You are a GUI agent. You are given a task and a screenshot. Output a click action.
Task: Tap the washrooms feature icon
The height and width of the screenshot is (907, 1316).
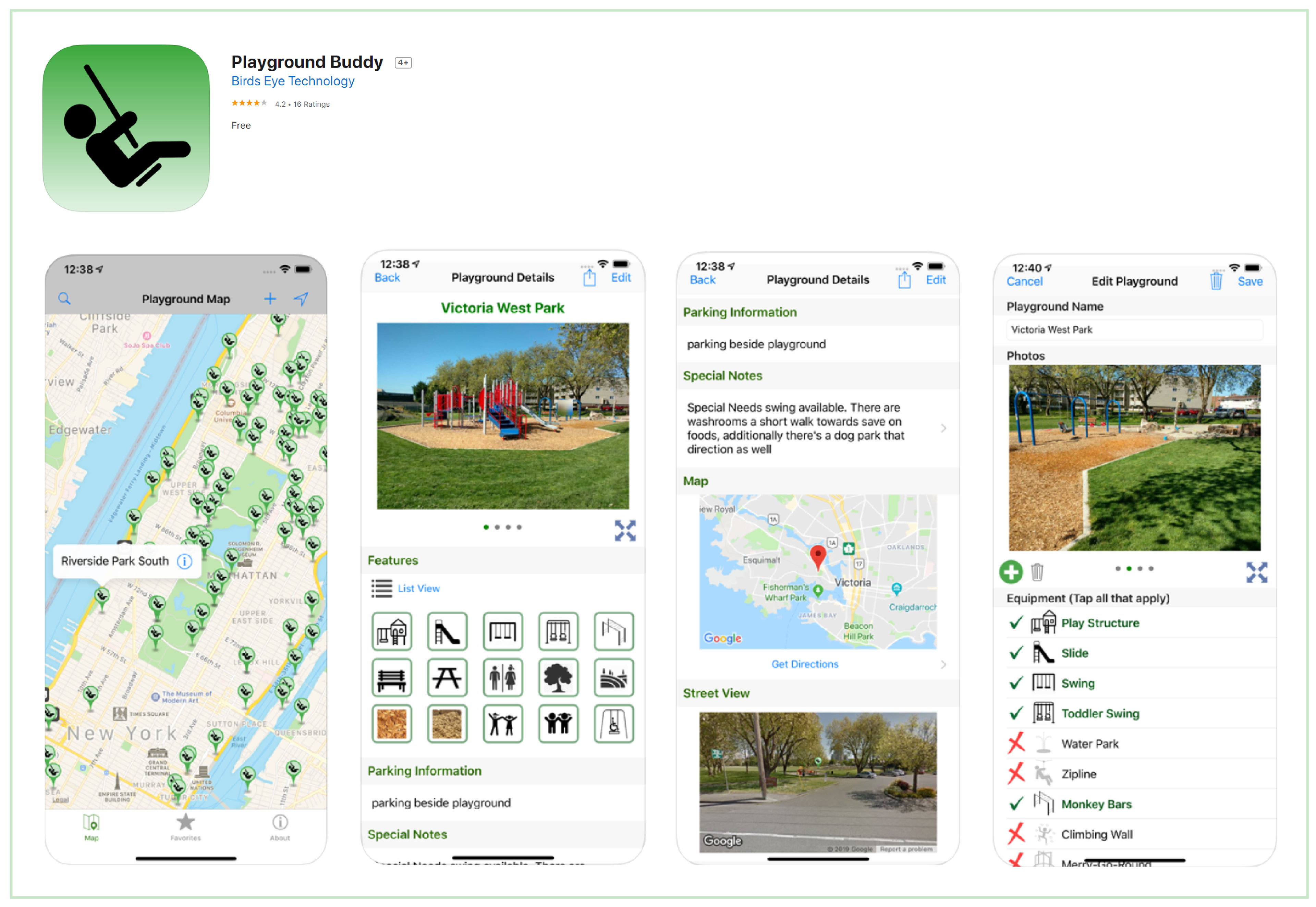(x=503, y=678)
